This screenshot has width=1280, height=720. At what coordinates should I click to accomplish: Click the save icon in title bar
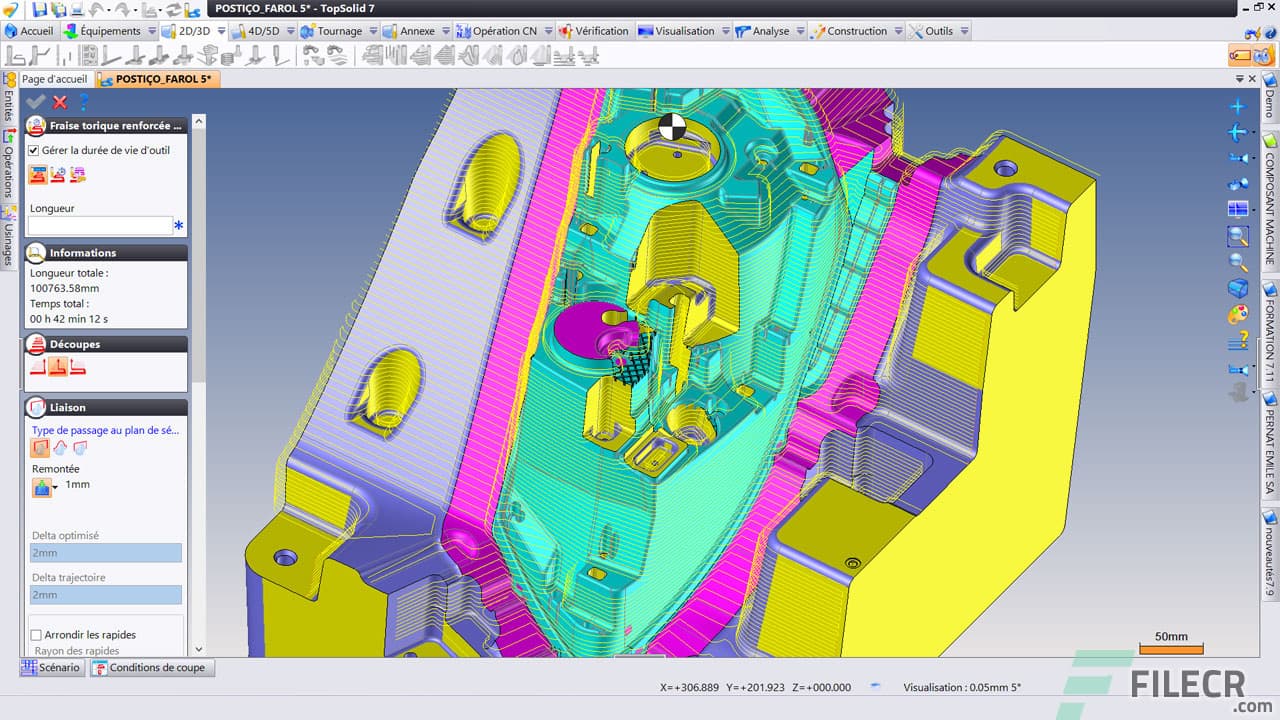click(x=39, y=9)
